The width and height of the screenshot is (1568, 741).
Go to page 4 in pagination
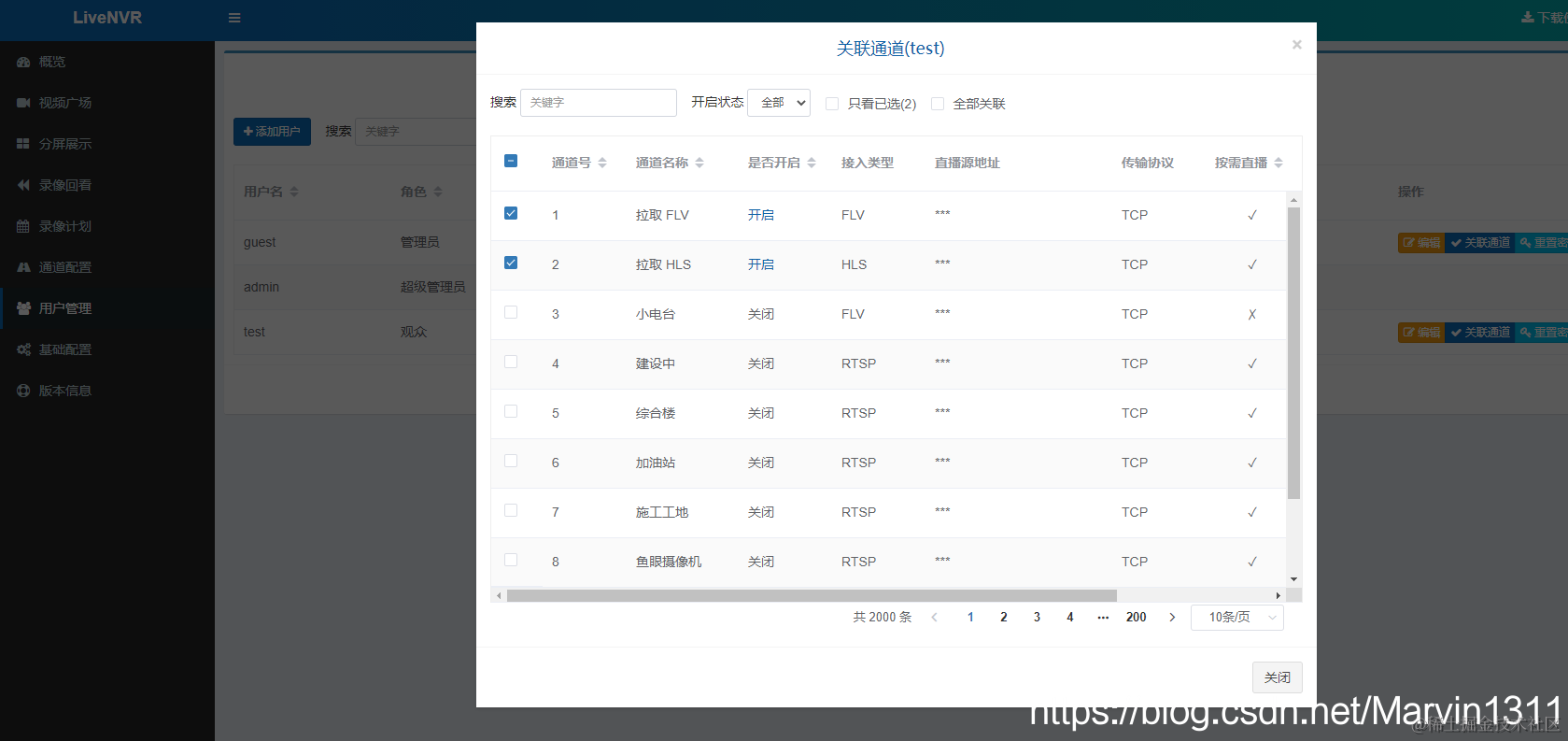[x=1070, y=617]
